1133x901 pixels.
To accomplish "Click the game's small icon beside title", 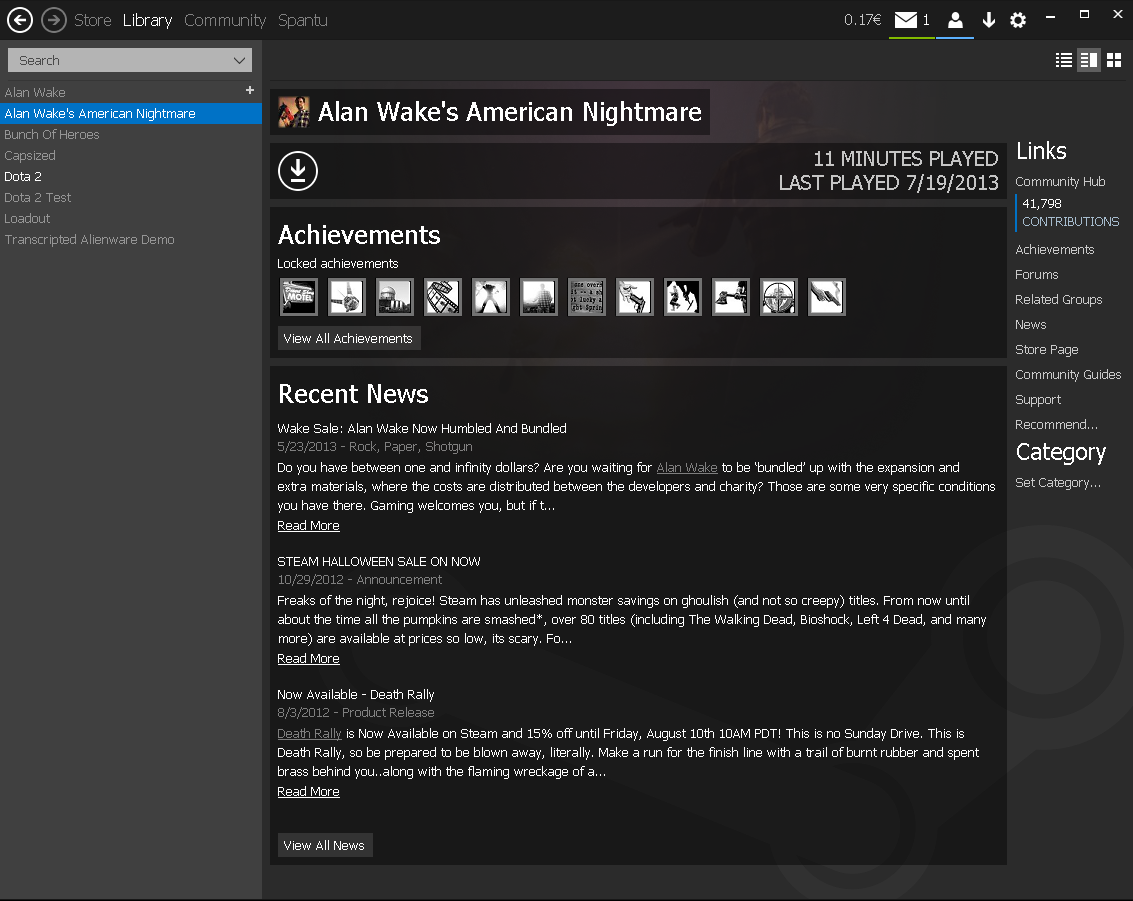I will (x=294, y=112).
